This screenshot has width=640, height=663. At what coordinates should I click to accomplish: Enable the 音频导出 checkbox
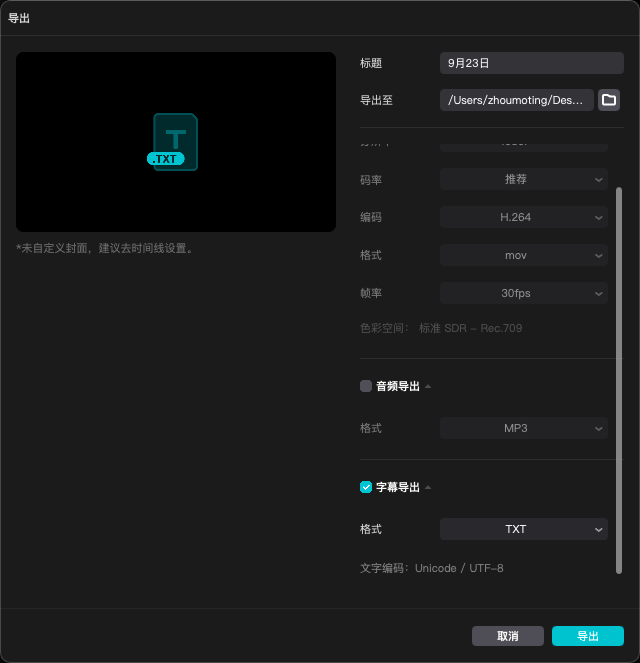366,386
